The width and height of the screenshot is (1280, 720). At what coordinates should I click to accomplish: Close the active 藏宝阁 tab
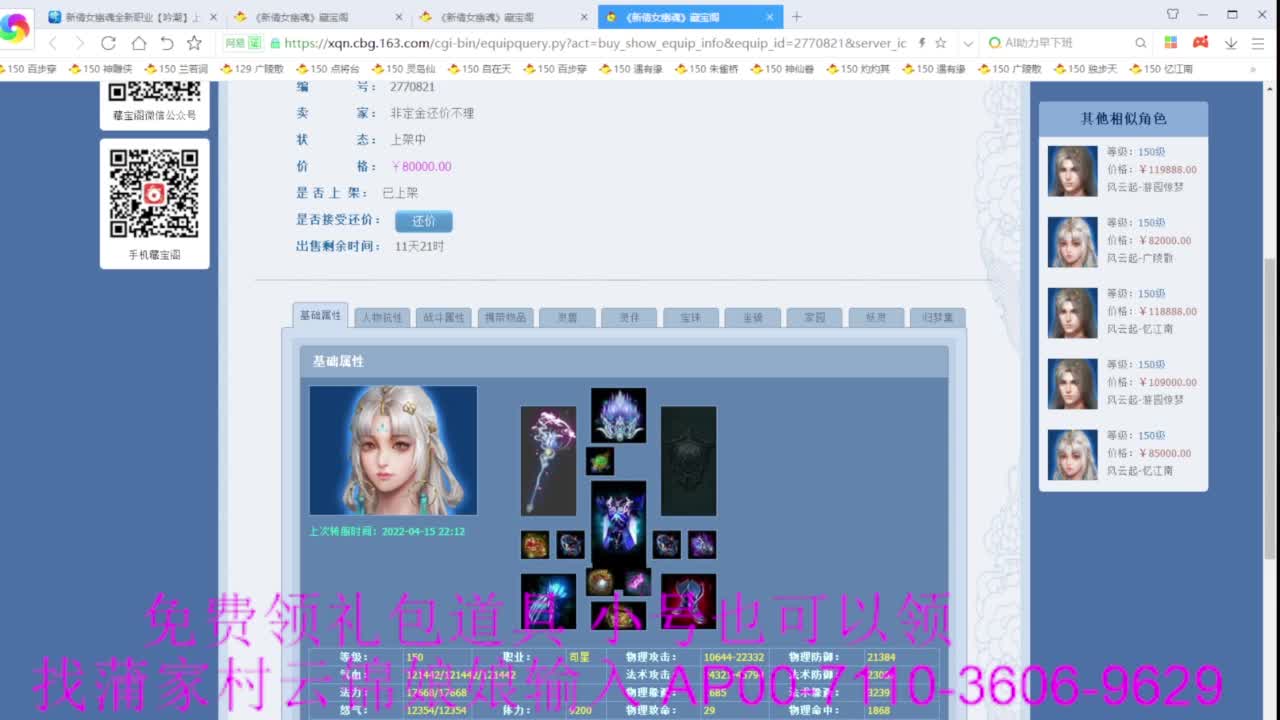tap(769, 17)
